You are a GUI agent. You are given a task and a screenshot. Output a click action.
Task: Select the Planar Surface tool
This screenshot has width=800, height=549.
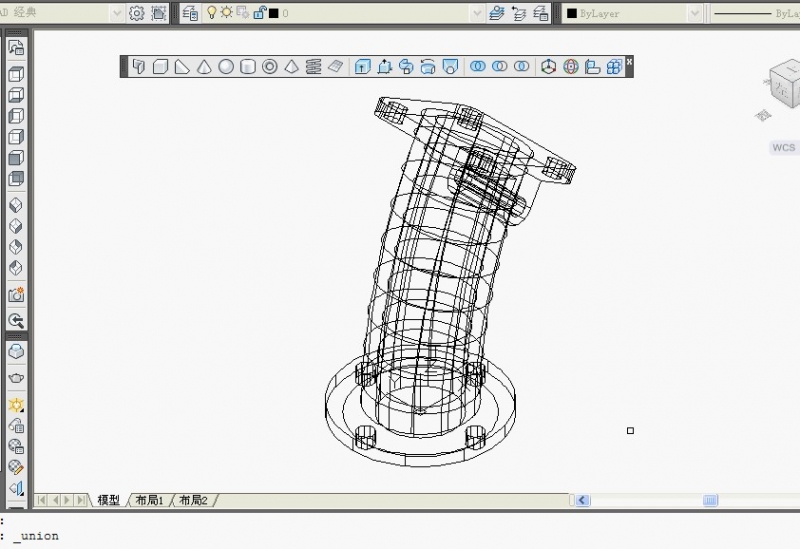tap(335, 67)
